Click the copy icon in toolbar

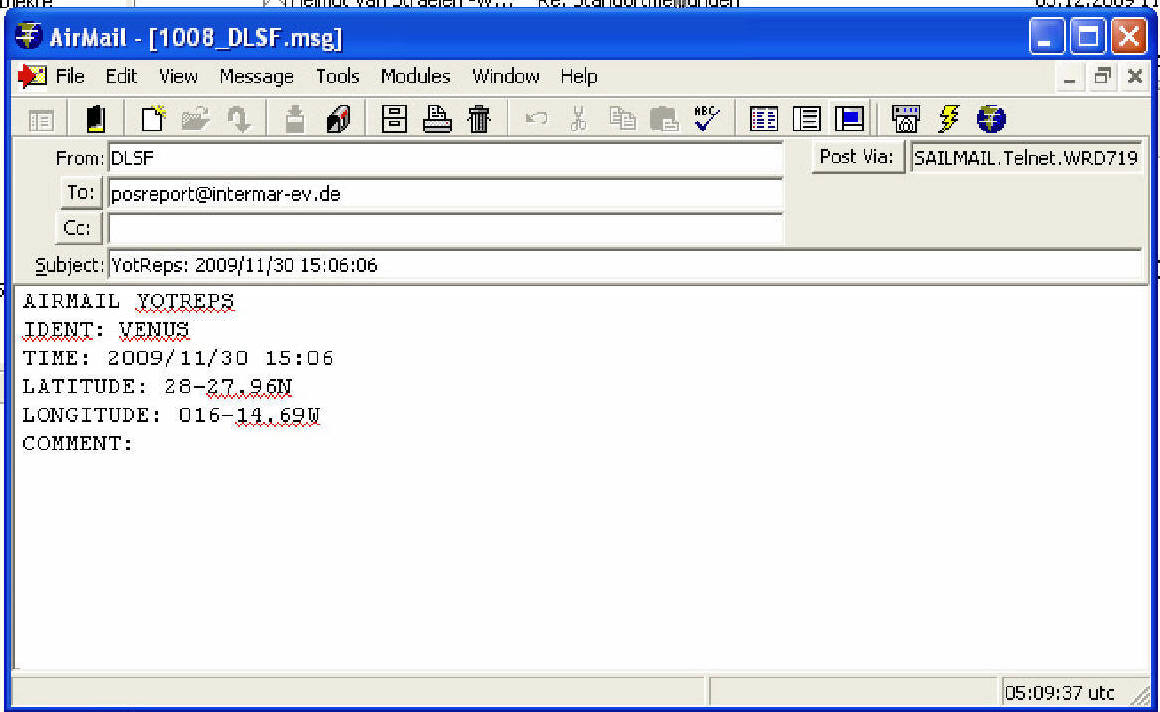pyautogui.click(x=621, y=118)
